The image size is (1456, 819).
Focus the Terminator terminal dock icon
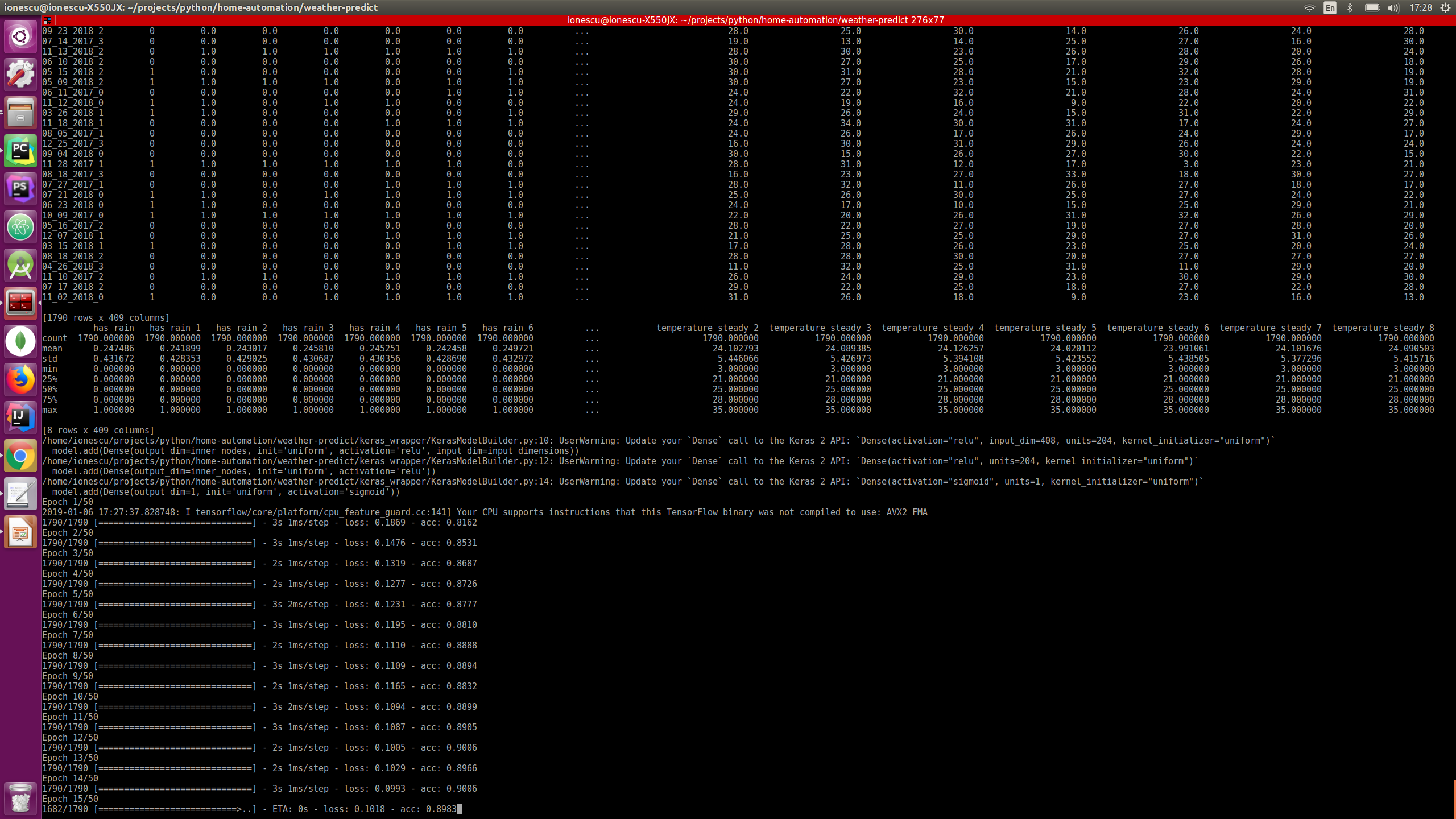(x=20, y=303)
